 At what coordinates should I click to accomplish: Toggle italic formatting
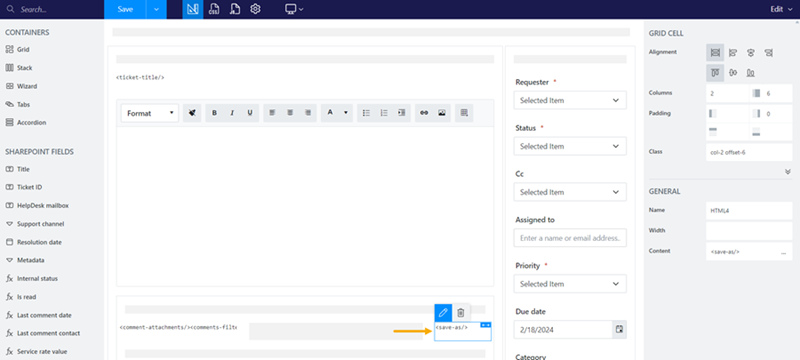click(232, 113)
